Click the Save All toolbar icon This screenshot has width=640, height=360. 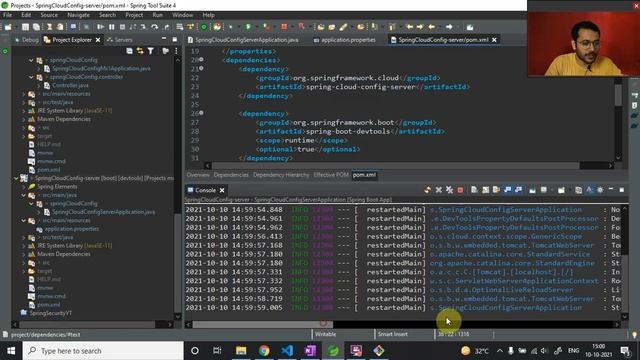[x=36, y=27]
